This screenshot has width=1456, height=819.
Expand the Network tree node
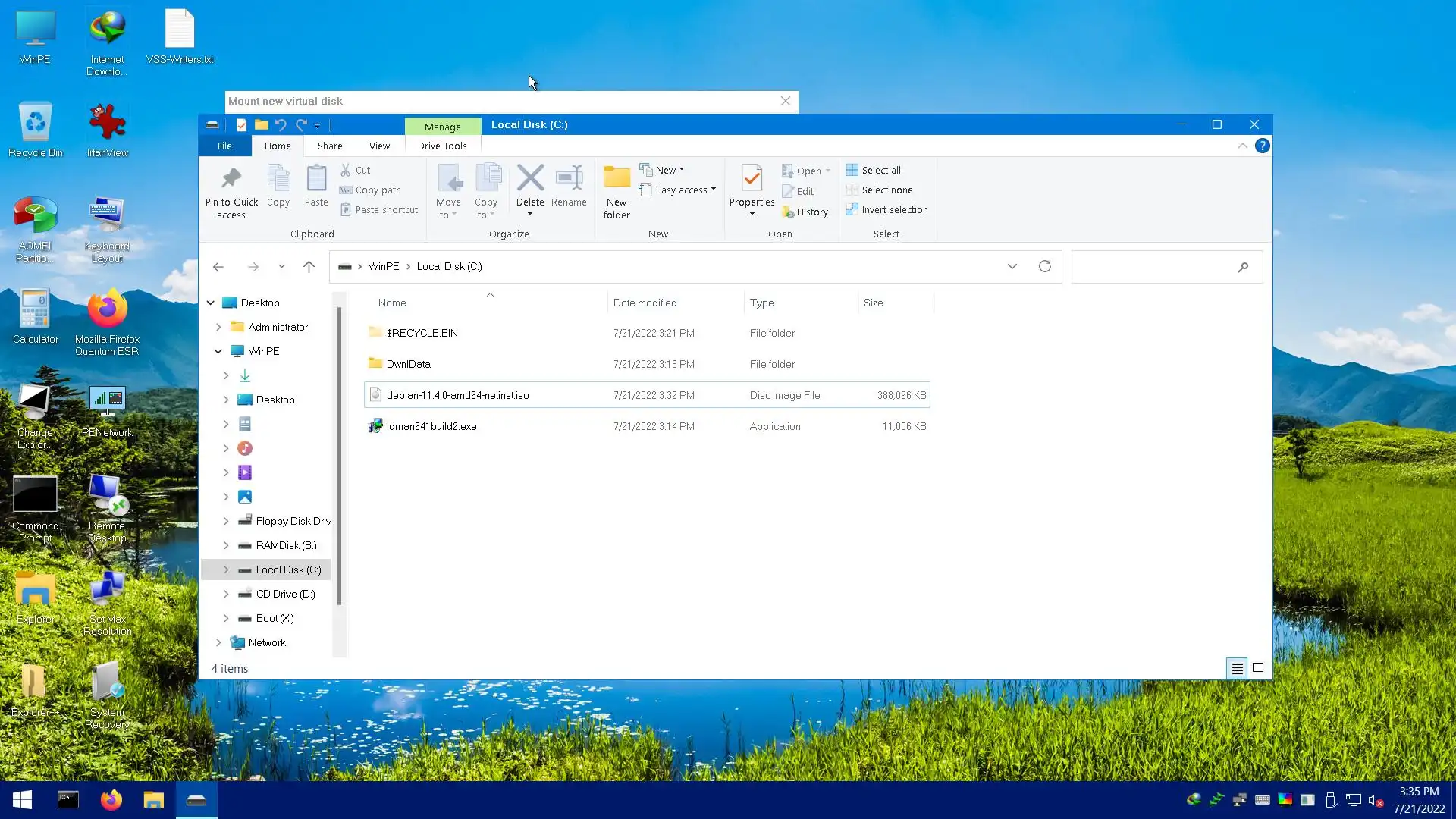point(218,643)
